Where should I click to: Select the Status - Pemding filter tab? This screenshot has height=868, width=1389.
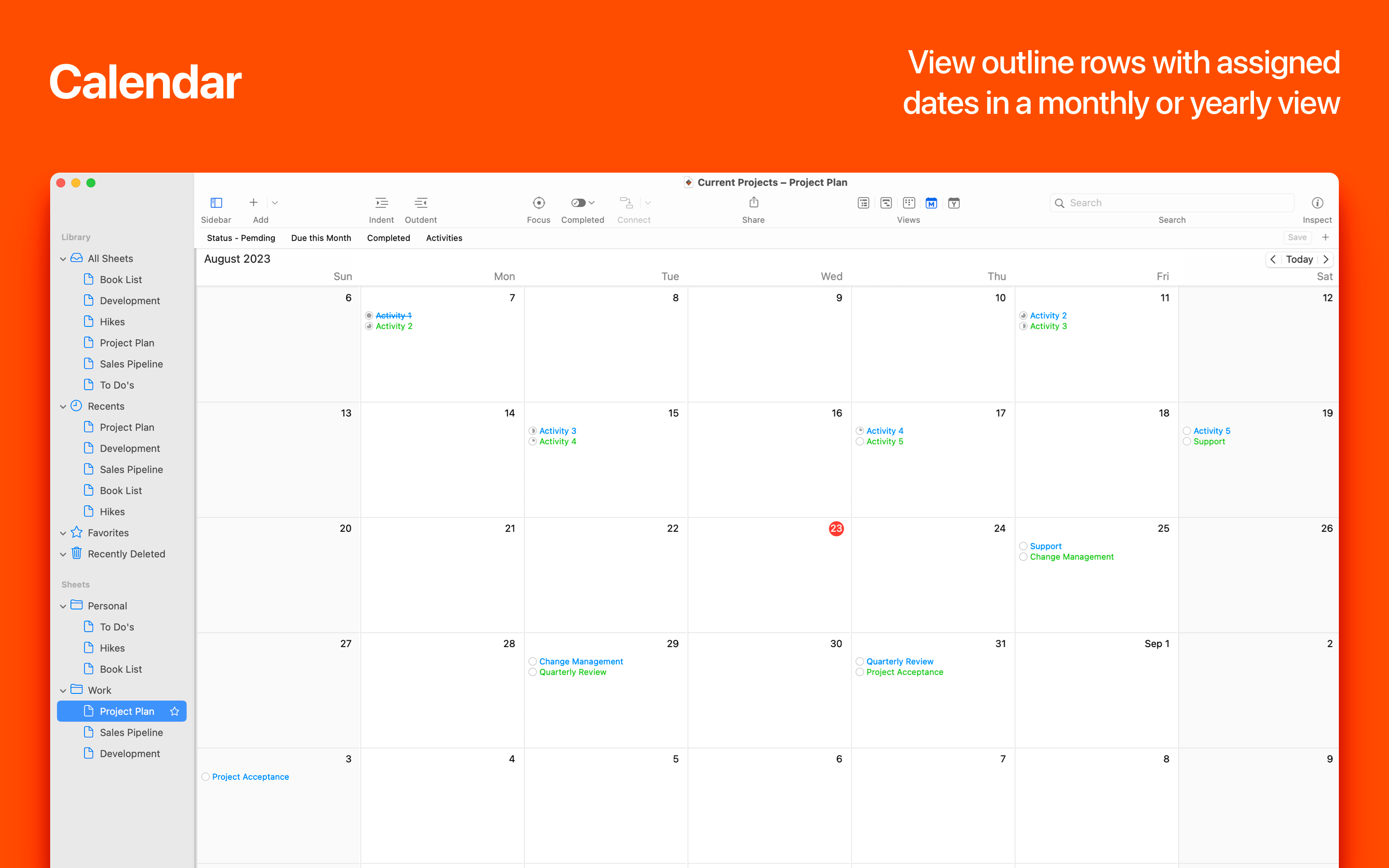tap(241, 238)
